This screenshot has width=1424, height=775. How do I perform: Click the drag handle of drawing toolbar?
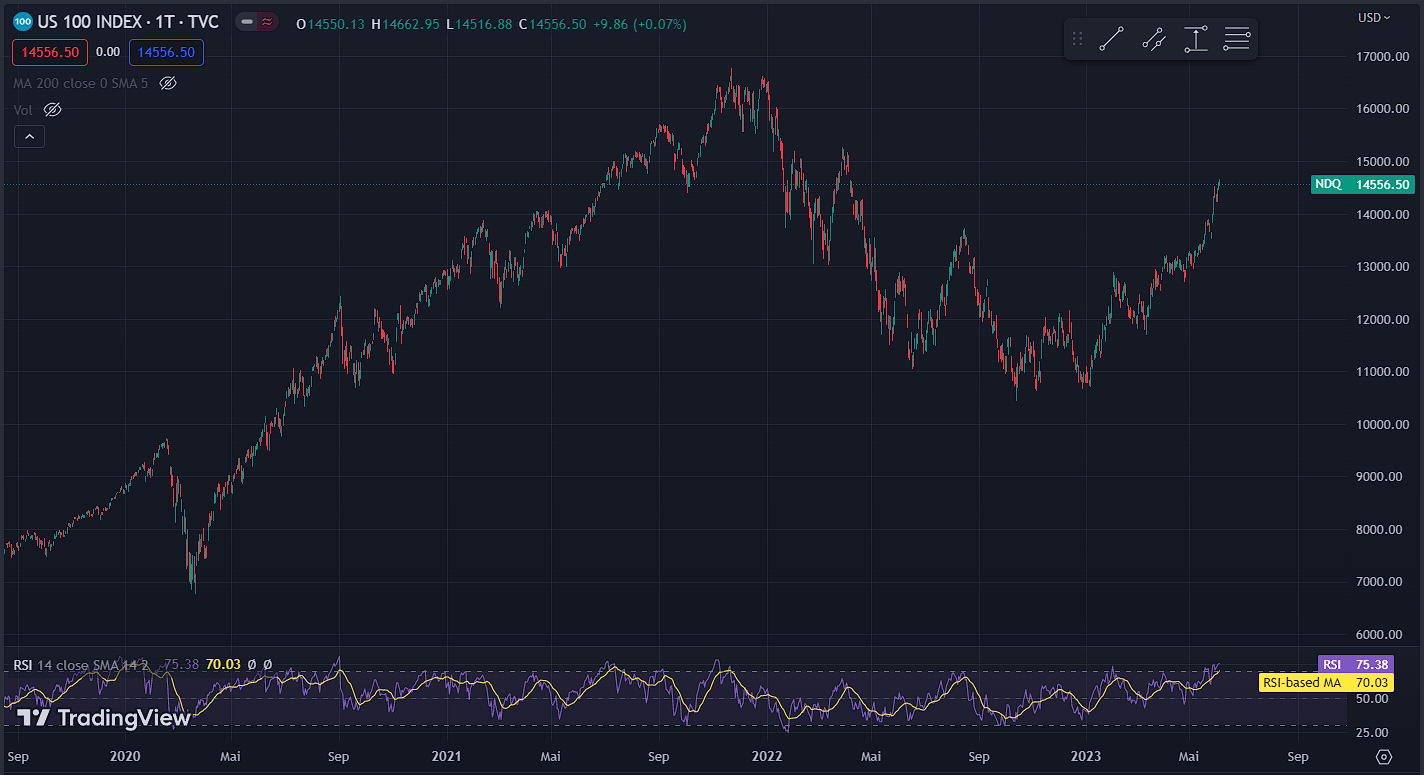[x=1077, y=39]
